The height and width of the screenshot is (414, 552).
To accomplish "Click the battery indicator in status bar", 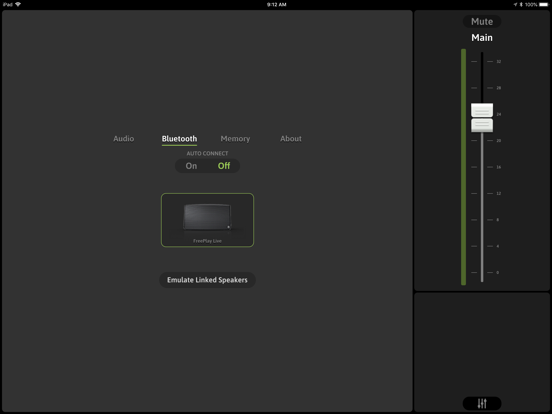I will (x=544, y=5).
